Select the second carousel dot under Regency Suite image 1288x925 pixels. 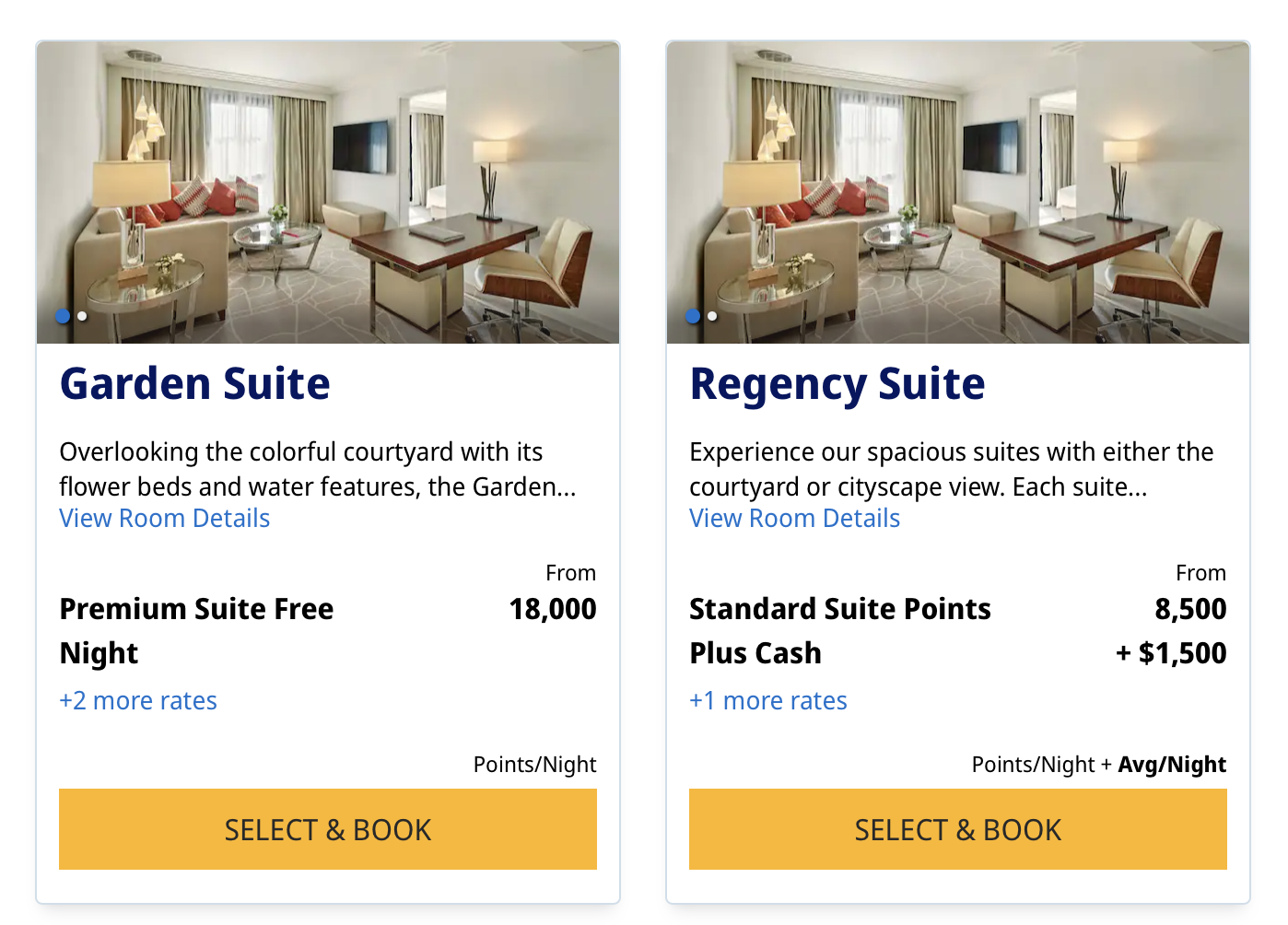coord(711,316)
